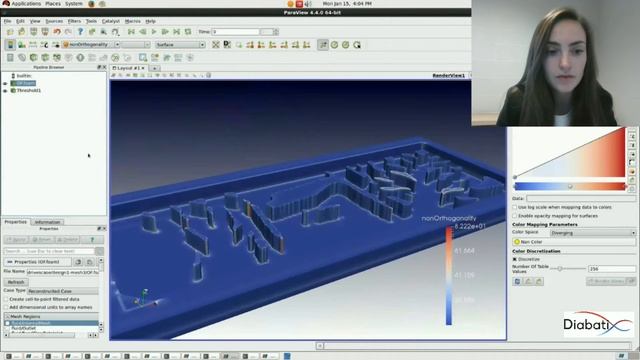Toggle the highlighted mesh region checkbox
The image size is (640, 360).
7,323
